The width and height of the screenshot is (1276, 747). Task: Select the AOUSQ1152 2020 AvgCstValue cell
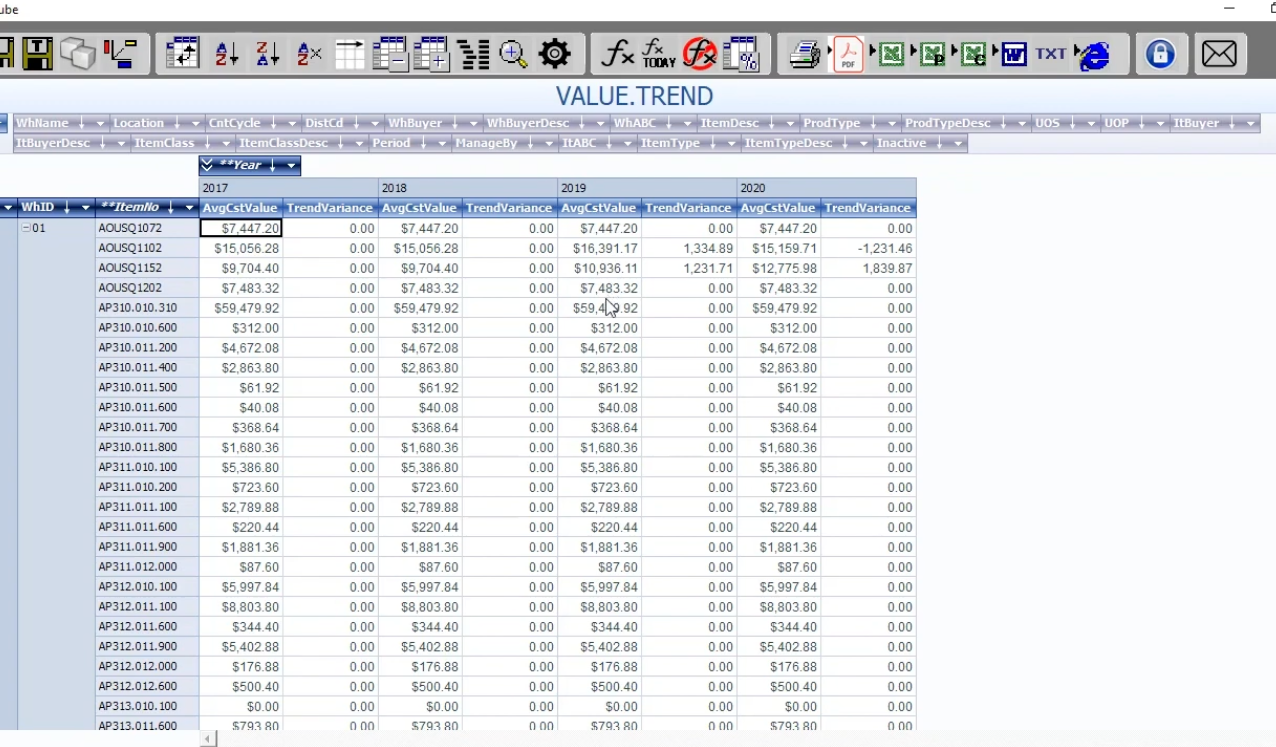point(778,268)
